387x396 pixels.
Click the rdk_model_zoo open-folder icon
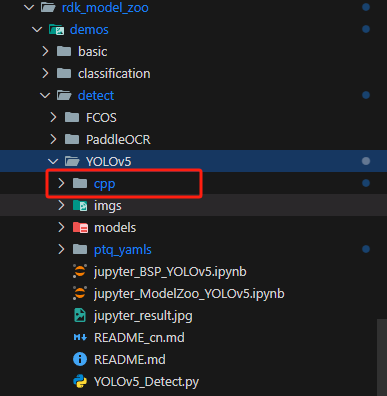[x=48, y=7]
